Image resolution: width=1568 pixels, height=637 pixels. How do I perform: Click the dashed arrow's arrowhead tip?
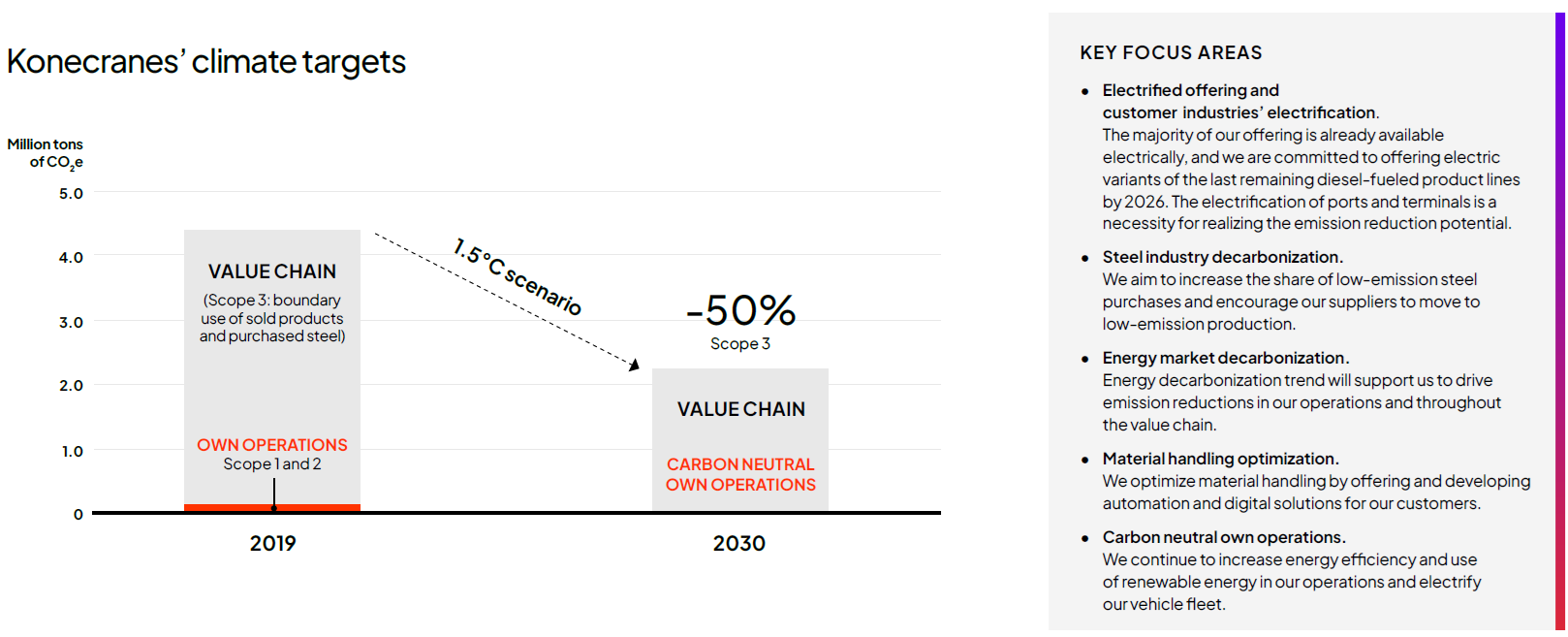pos(636,366)
